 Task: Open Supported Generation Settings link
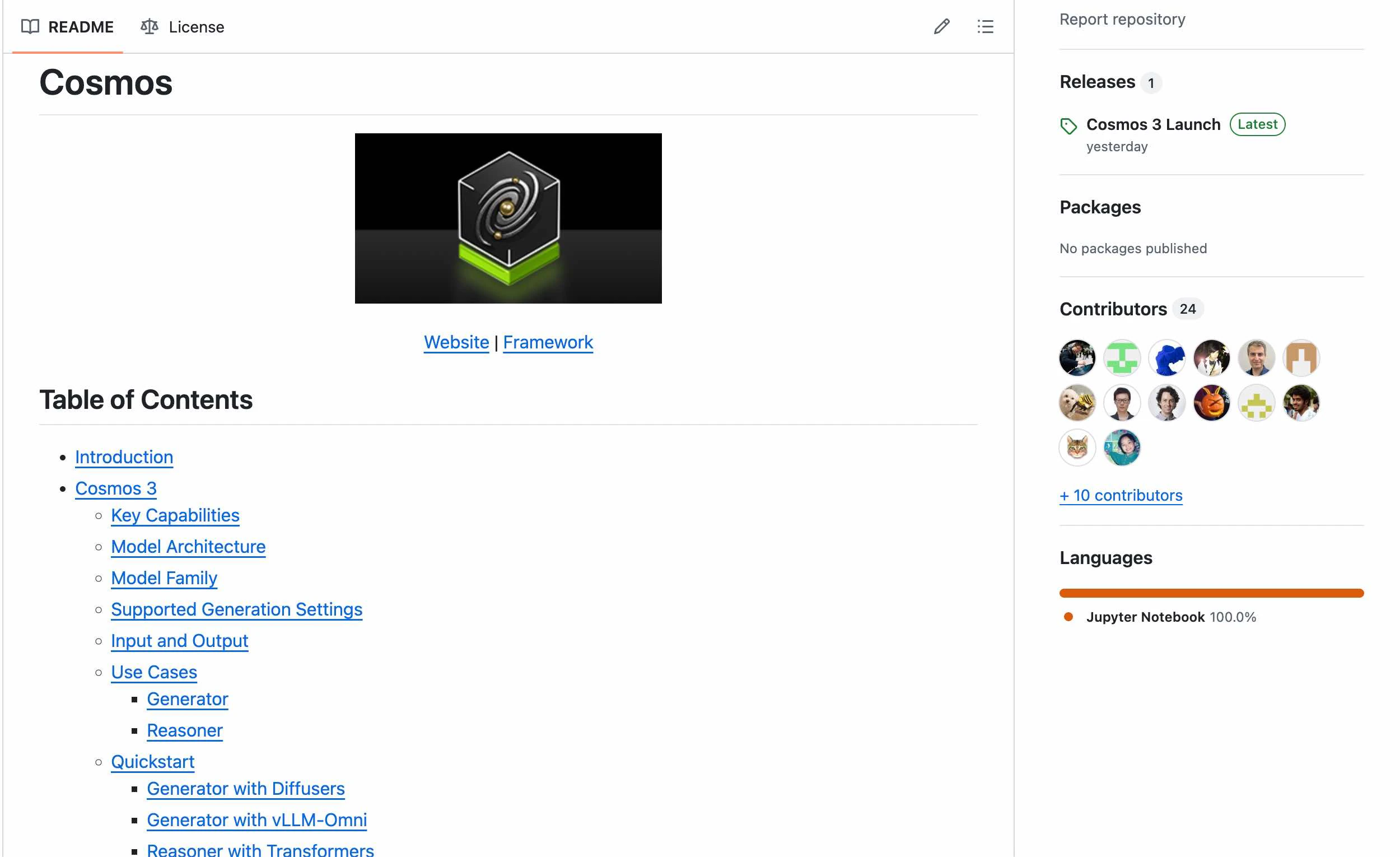point(236,609)
